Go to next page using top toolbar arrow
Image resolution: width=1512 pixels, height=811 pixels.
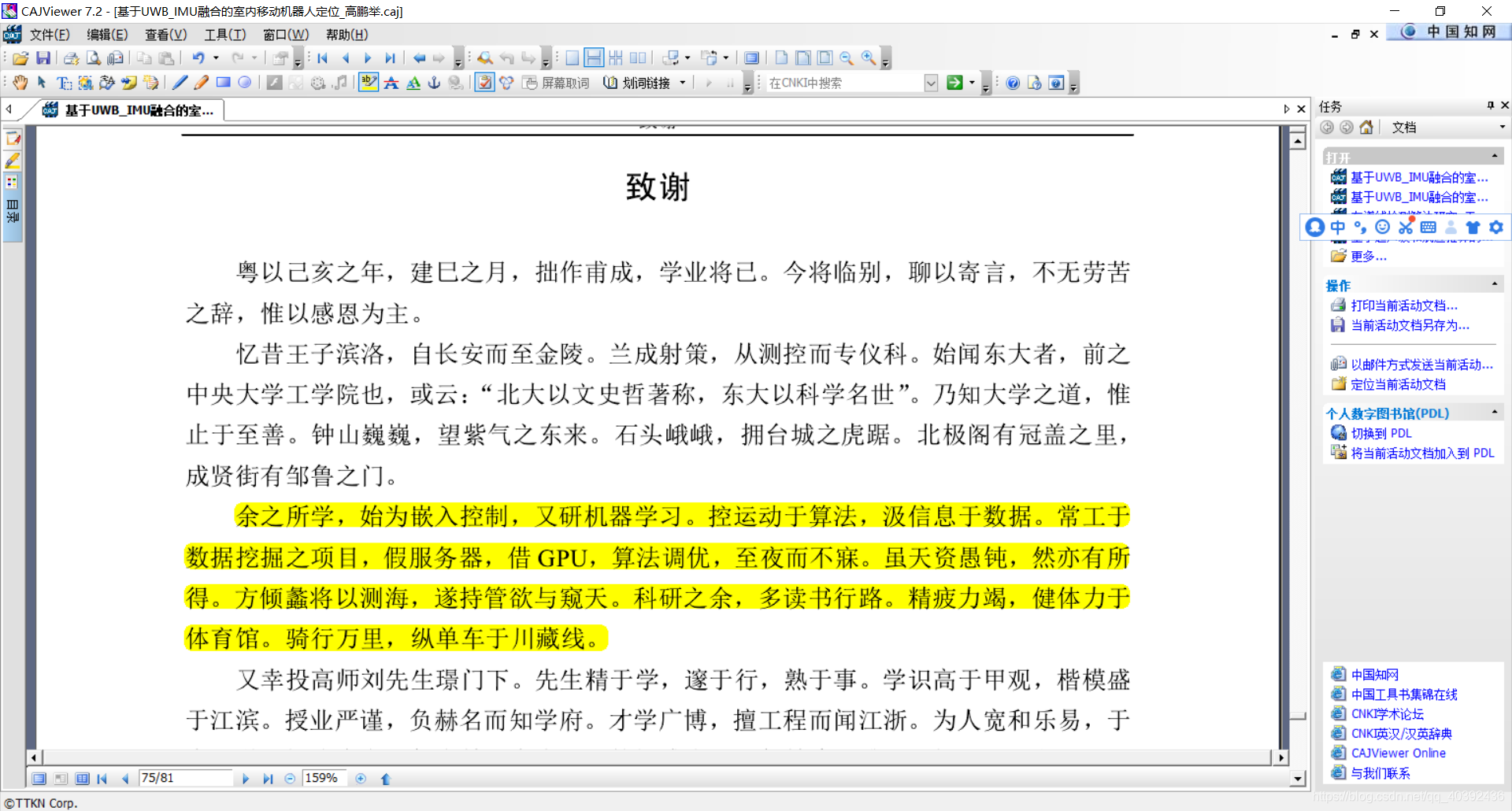(x=368, y=58)
